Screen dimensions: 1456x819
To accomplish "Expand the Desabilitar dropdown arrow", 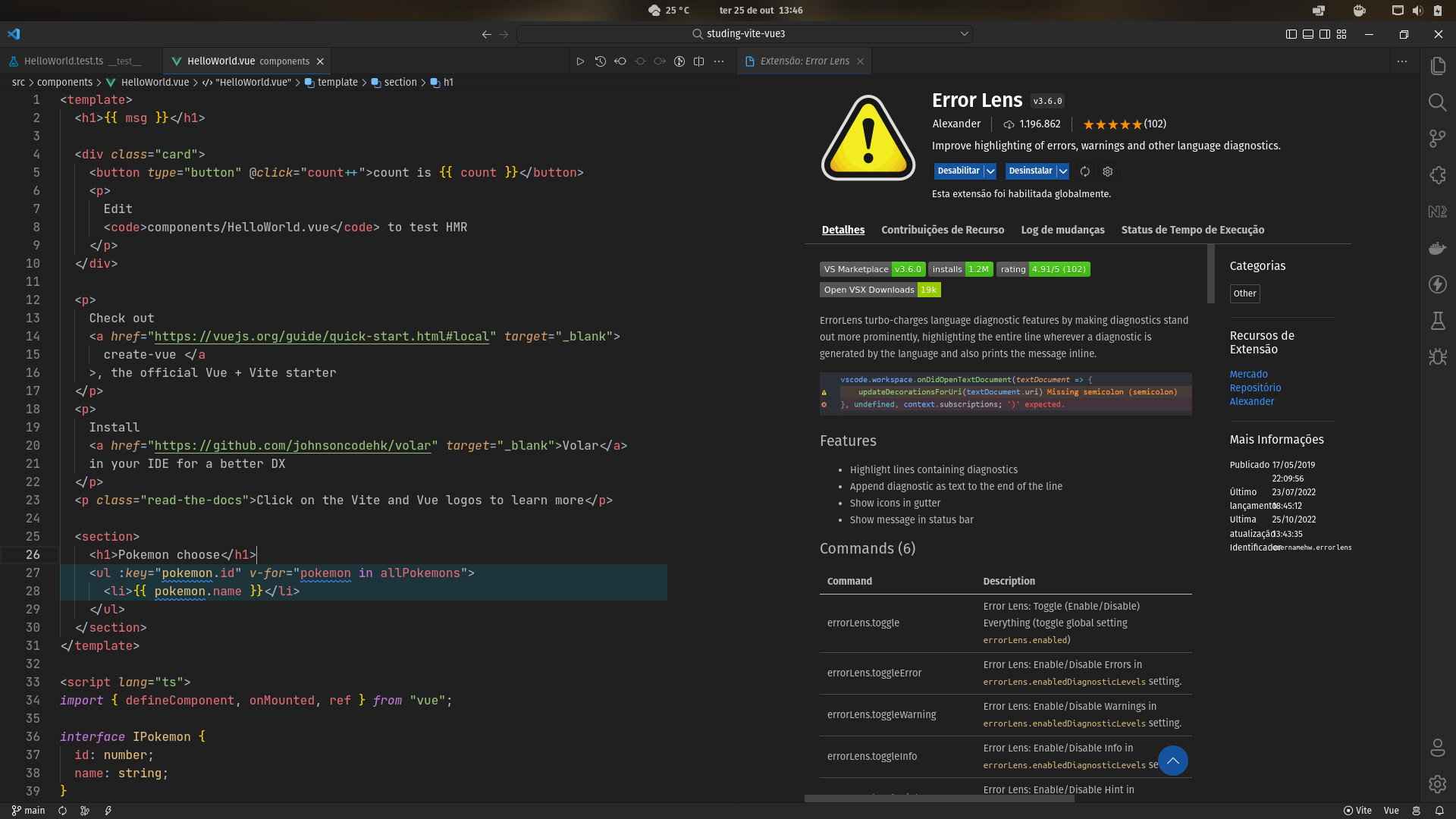I will tap(992, 171).
